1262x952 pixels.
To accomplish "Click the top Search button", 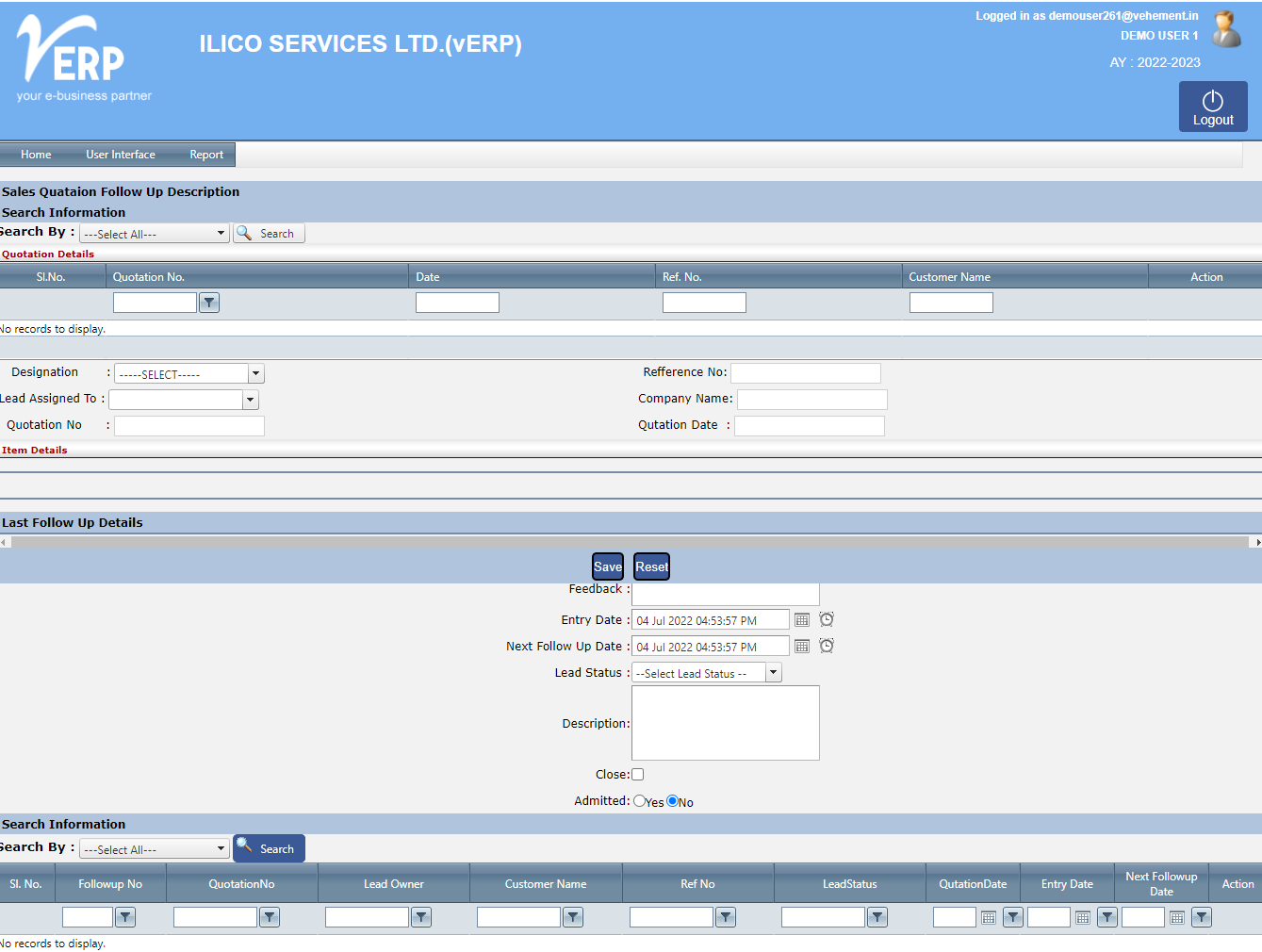I will 270,233.
